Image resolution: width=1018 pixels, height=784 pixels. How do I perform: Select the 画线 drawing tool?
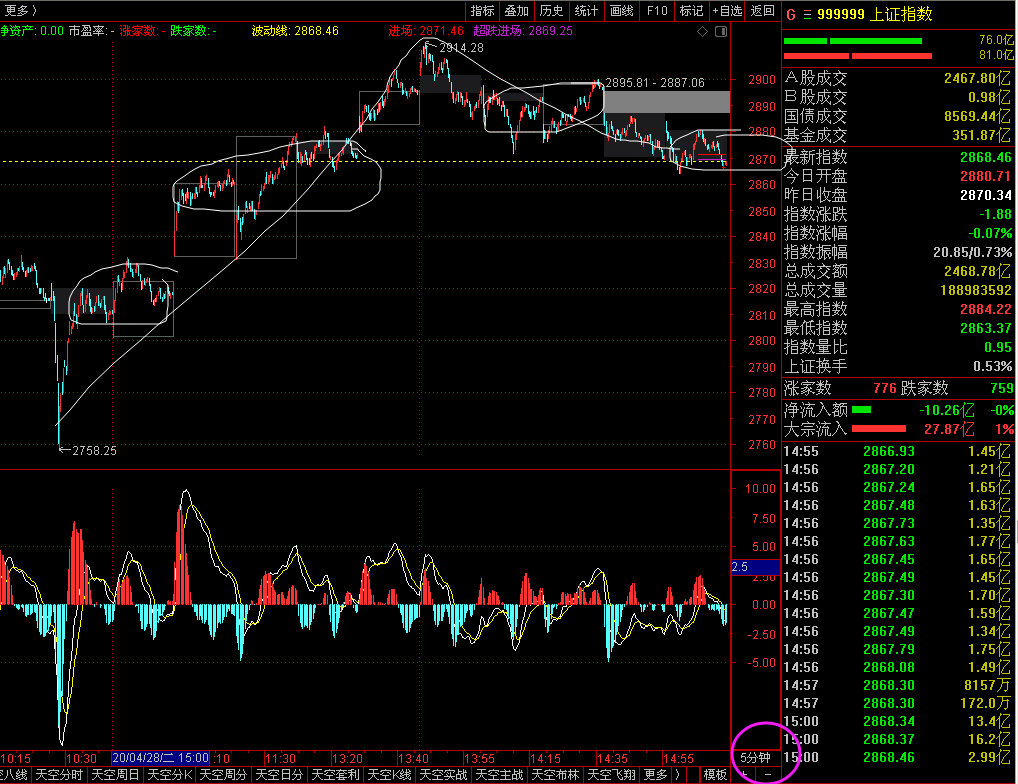point(622,11)
